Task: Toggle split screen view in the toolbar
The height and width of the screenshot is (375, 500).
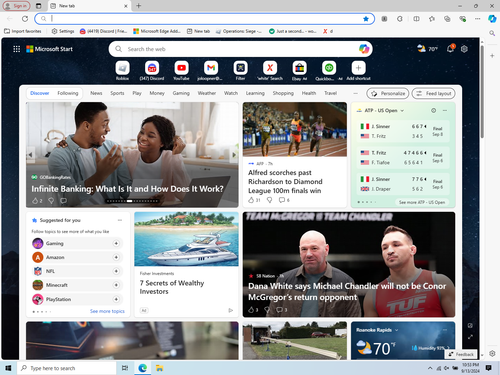Action: 416,19
